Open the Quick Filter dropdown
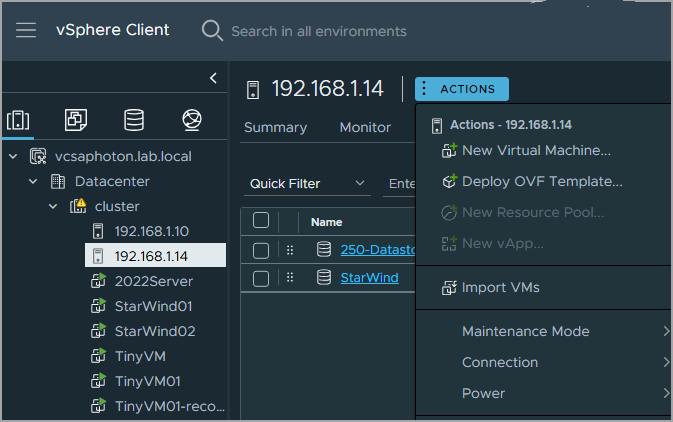The image size is (673, 422). (307, 184)
